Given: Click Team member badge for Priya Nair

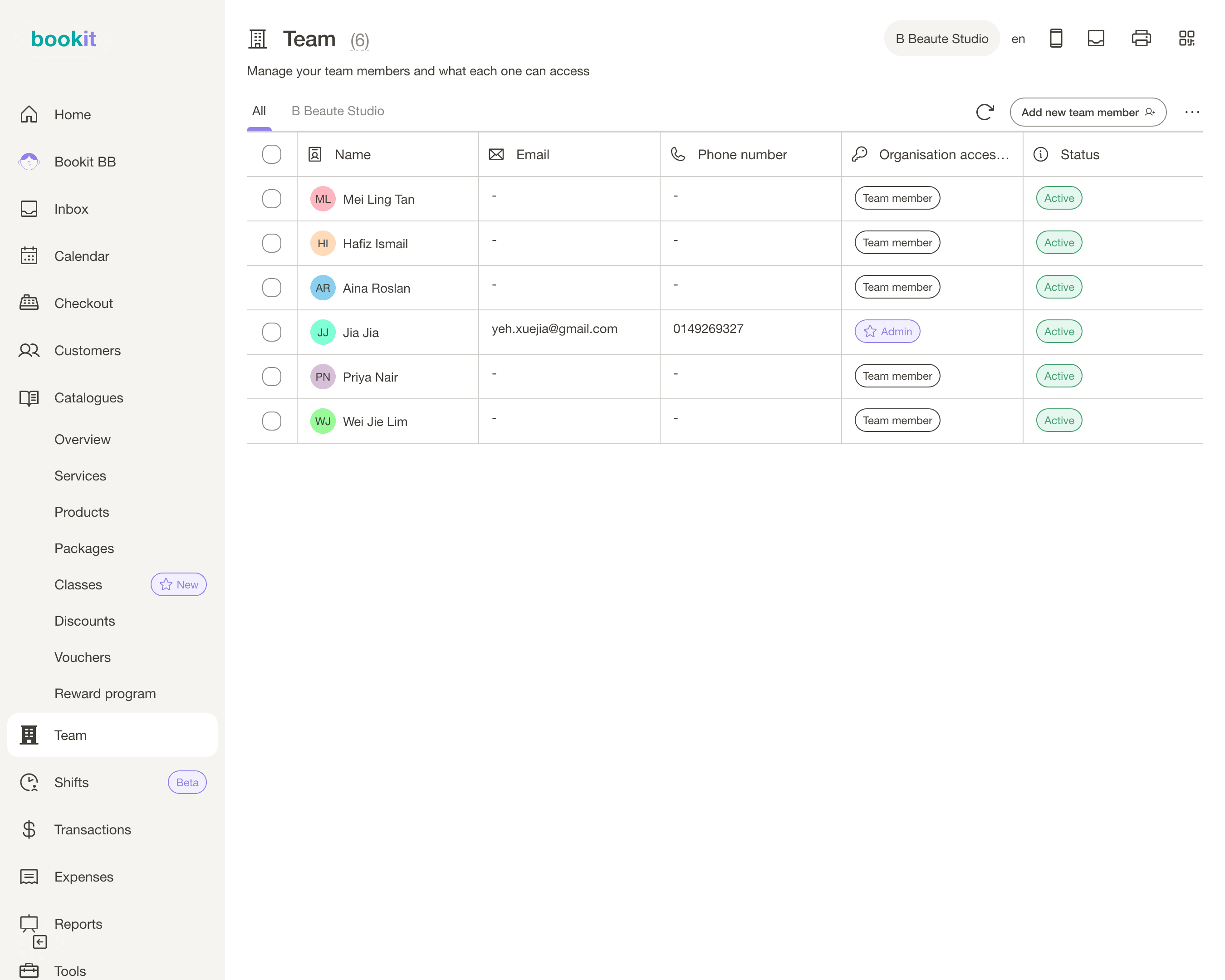Looking at the screenshot, I should [897, 376].
